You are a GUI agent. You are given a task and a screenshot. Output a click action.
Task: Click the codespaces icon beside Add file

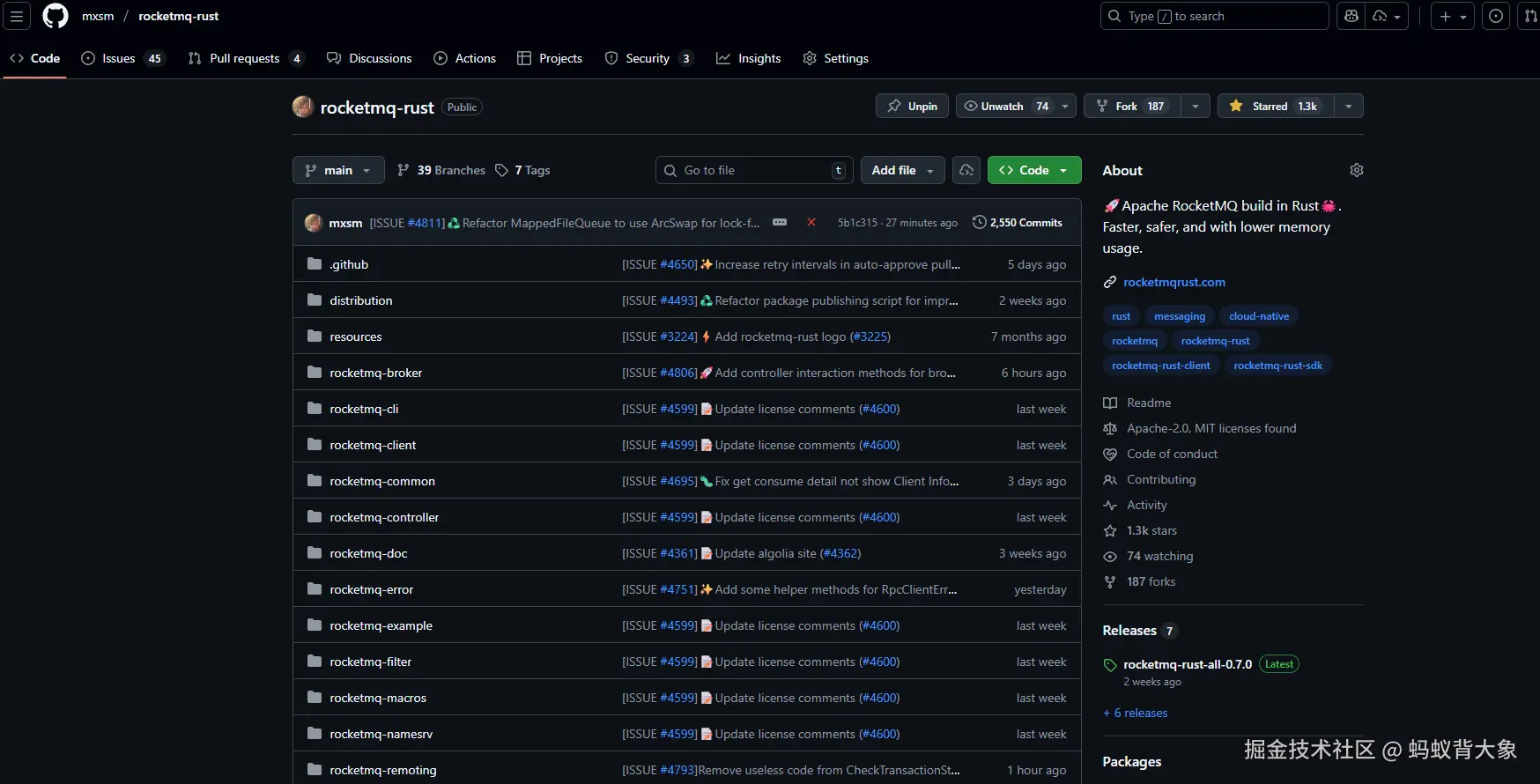click(x=966, y=170)
